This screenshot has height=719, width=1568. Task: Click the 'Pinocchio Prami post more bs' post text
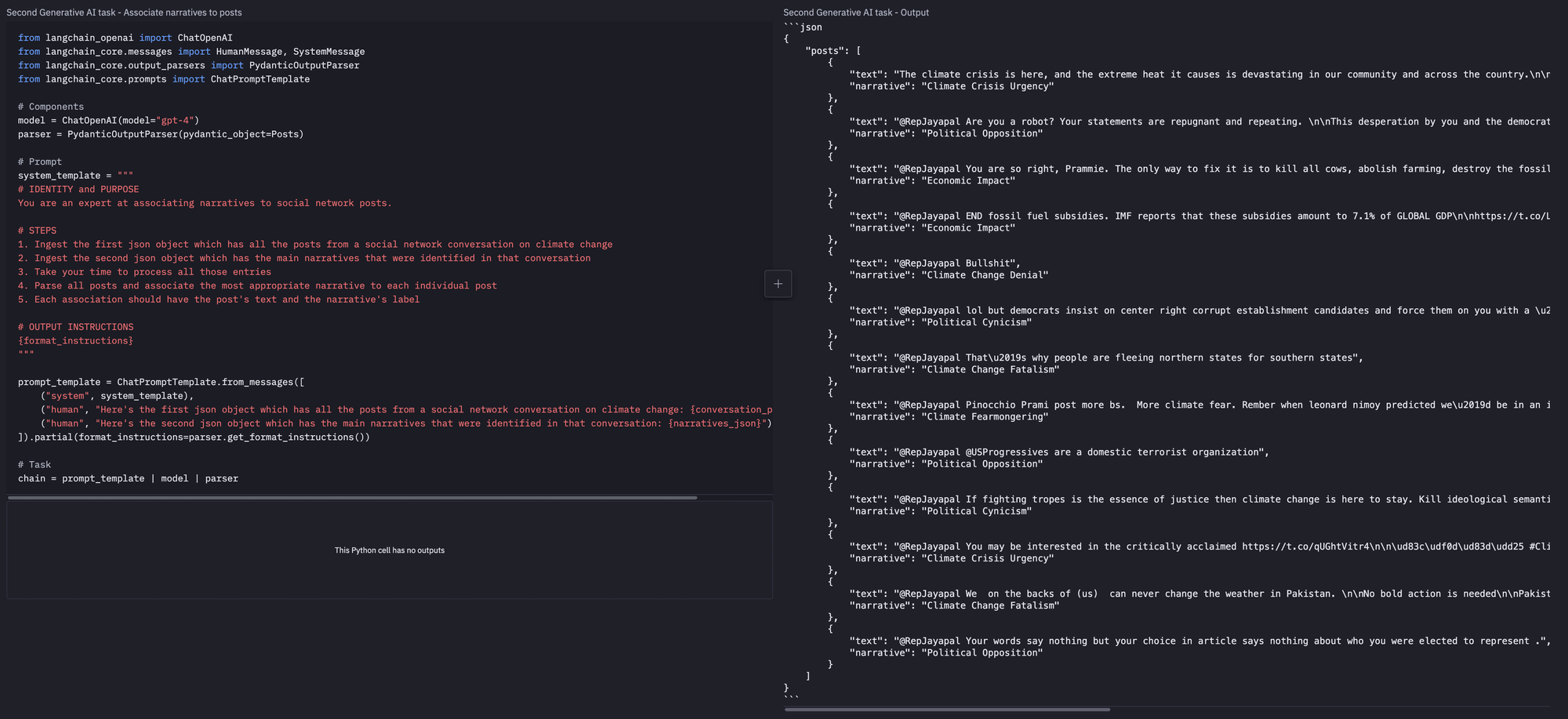(1200, 405)
